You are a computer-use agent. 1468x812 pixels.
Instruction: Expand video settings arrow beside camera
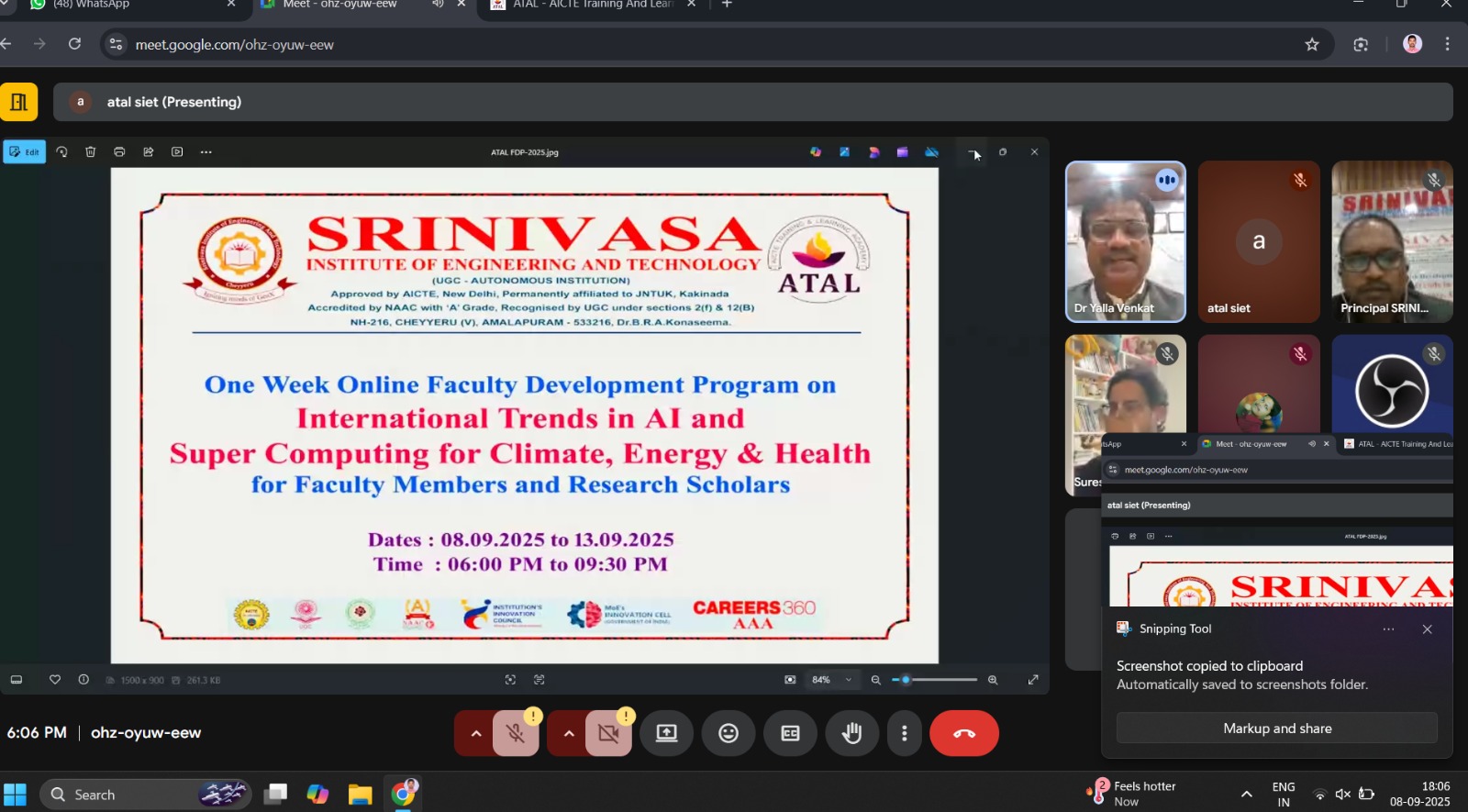coord(569,733)
